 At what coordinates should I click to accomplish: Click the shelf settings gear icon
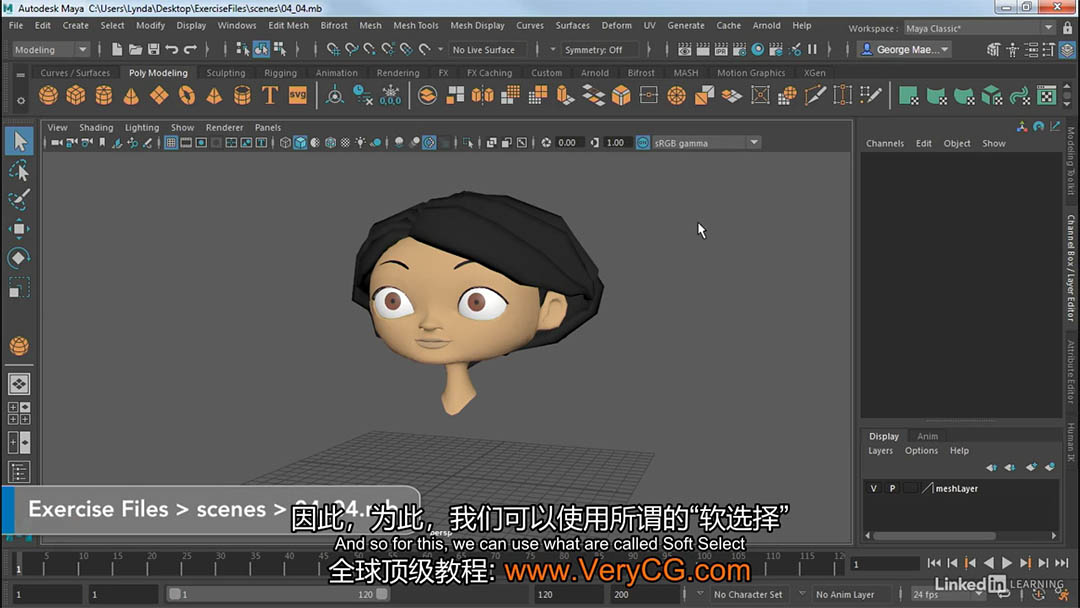click(x=21, y=101)
